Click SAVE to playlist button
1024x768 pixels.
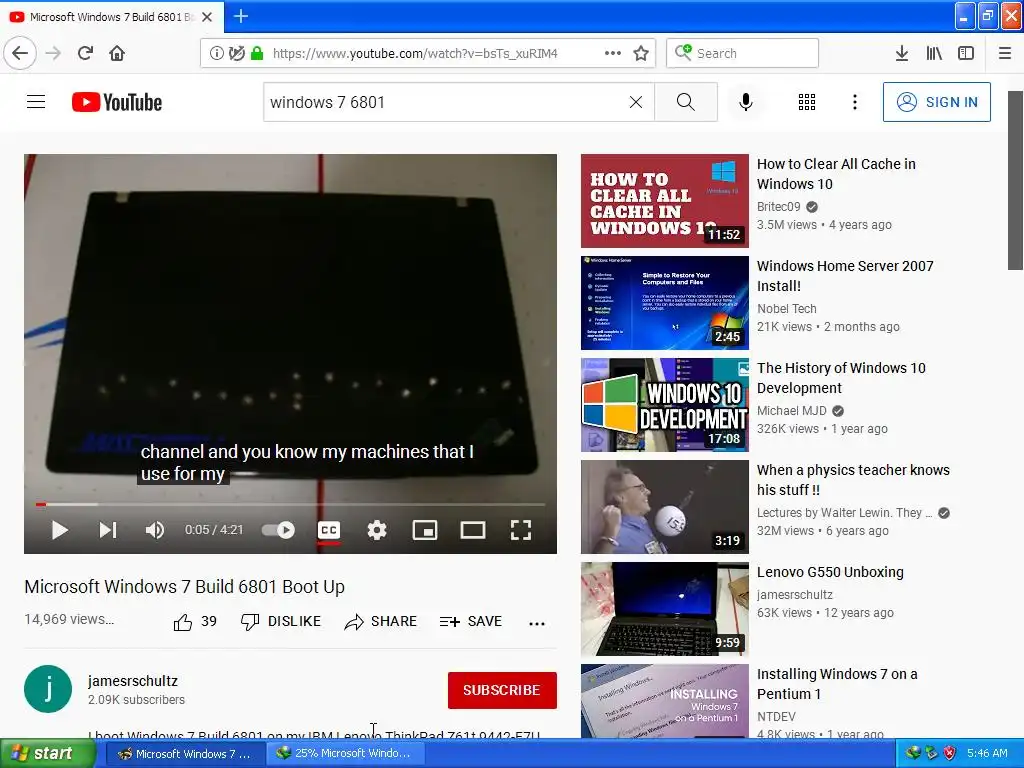coord(471,622)
